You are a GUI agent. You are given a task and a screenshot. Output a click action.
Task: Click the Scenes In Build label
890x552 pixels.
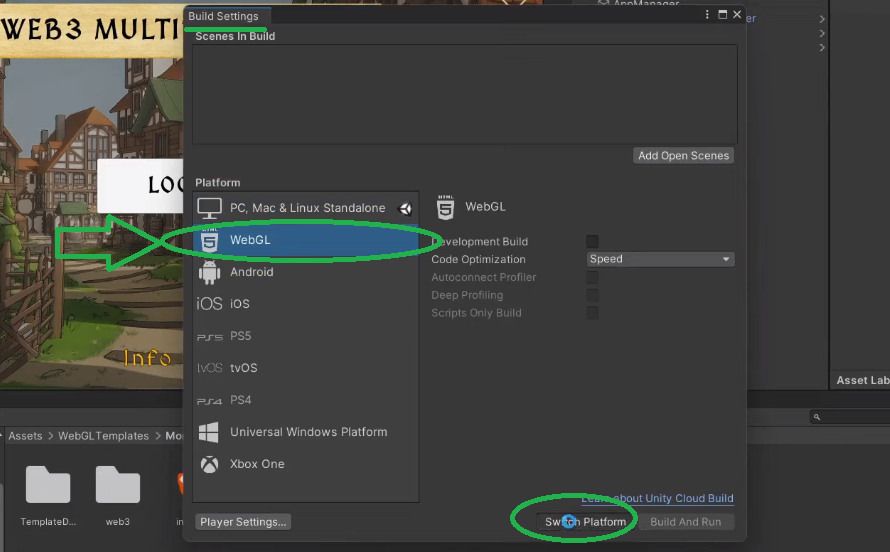[235, 36]
